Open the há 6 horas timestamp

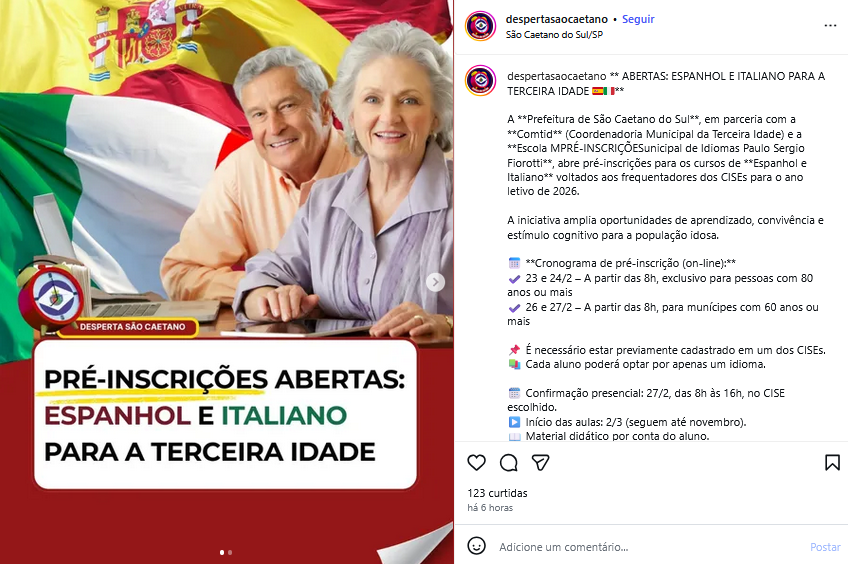pos(490,508)
